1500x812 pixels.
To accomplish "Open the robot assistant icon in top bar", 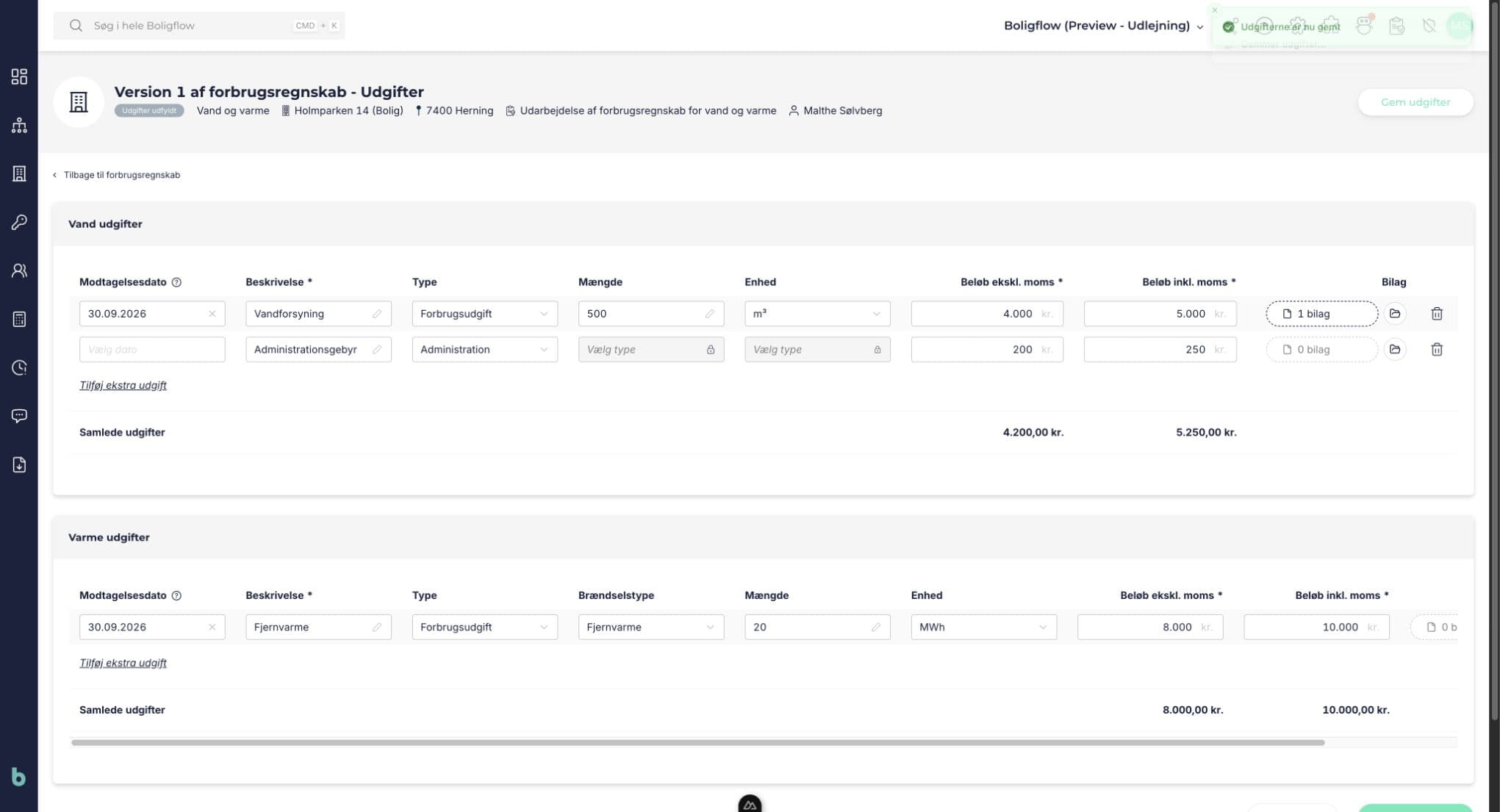I will (1364, 26).
